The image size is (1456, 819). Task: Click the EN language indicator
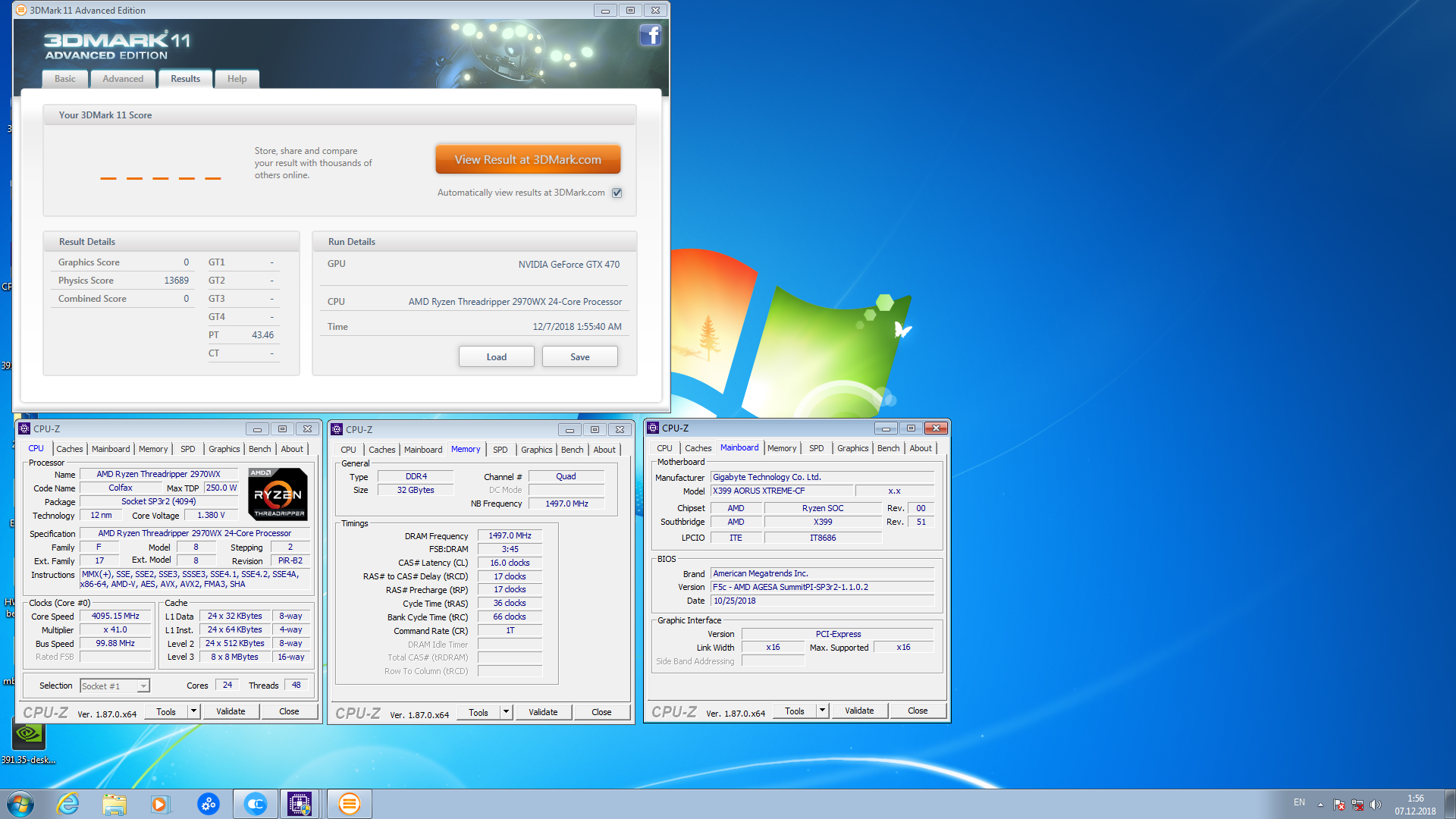click(x=1299, y=802)
